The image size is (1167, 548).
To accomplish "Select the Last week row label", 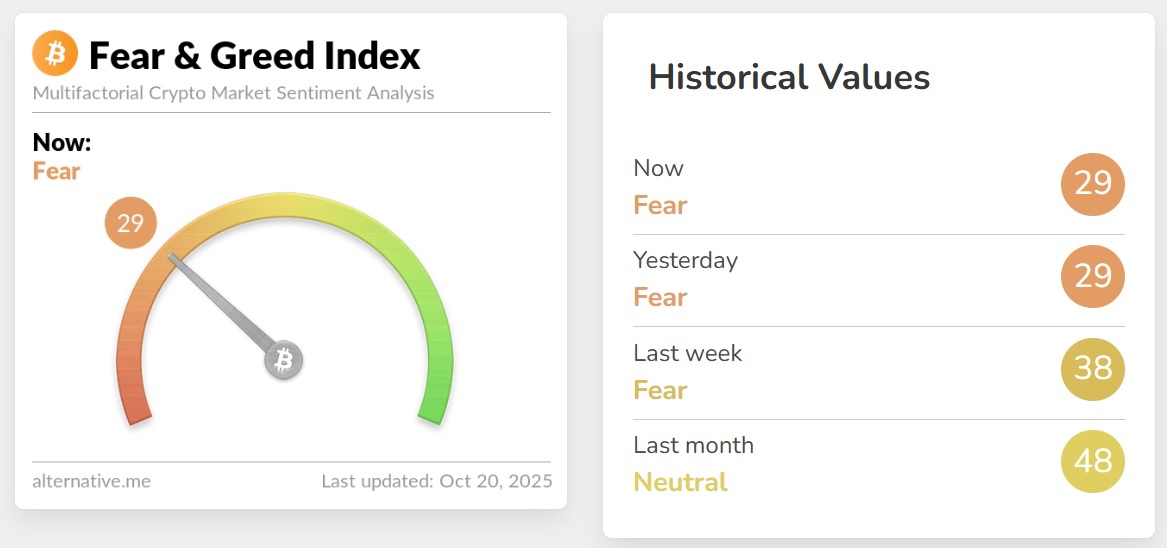I will pyautogui.click(x=687, y=353).
